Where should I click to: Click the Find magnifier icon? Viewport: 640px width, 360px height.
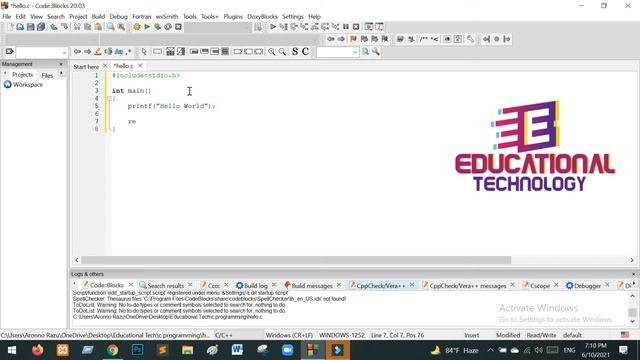tap(111, 27)
